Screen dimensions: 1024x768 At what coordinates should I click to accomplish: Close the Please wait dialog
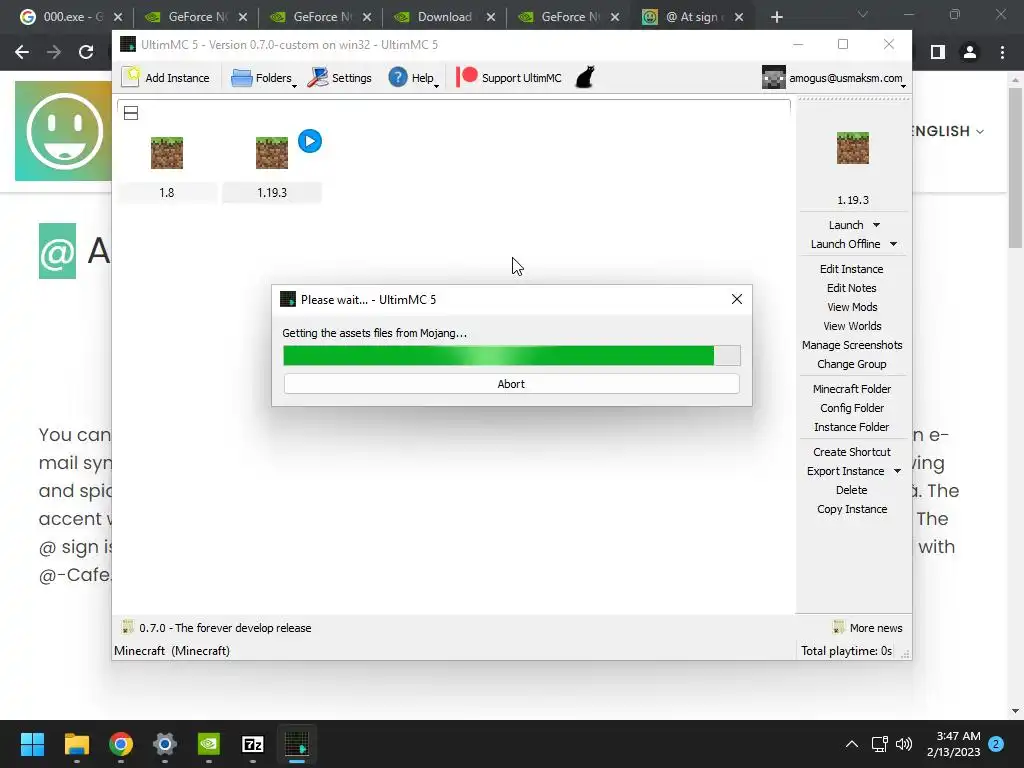(737, 299)
